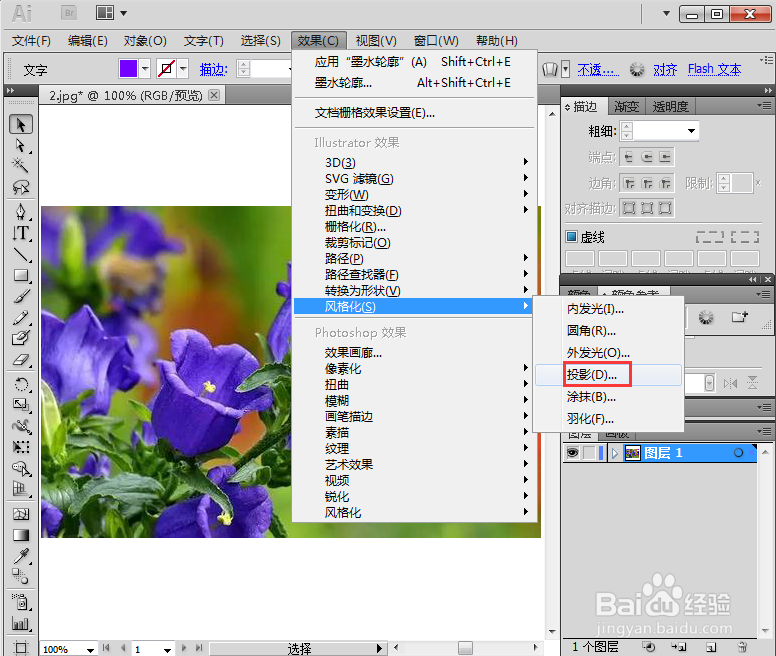Toggle visibility eye of 图层 1
Screen dimensions: 776x656
pyautogui.click(x=572, y=453)
